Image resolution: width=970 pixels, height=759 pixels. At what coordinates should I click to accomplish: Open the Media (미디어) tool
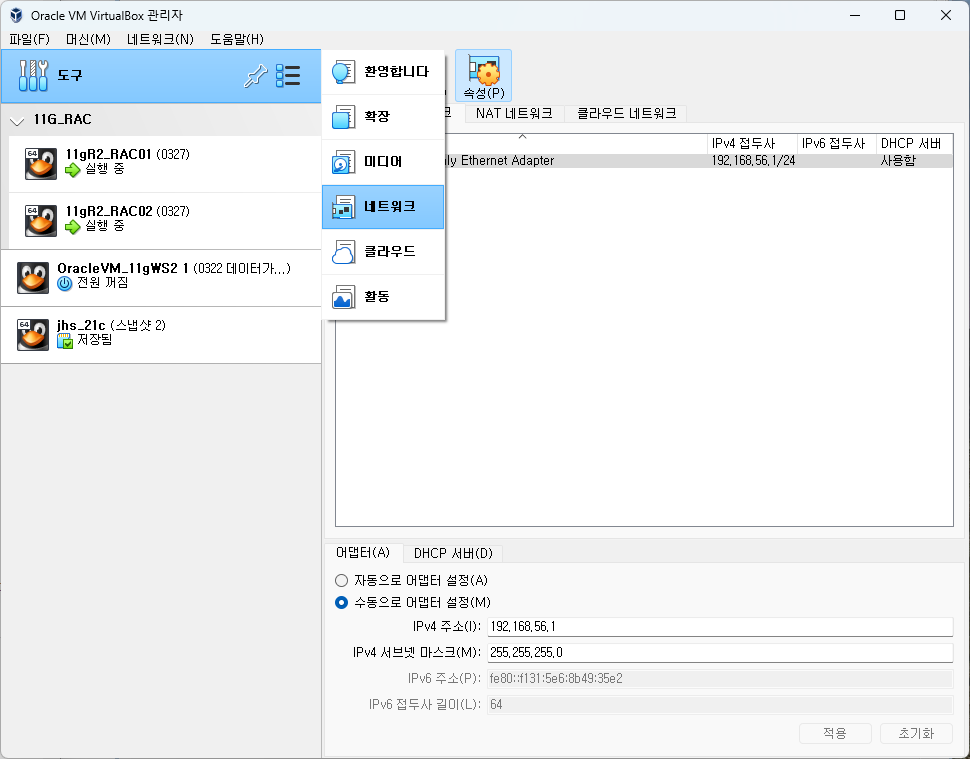383,162
